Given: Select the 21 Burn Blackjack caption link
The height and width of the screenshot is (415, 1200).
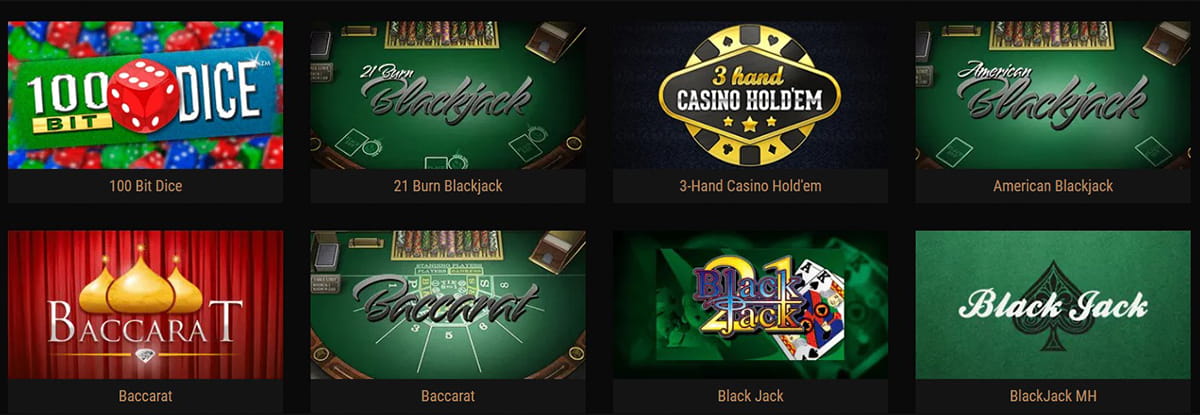Looking at the screenshot, I should tap(447, 185).
